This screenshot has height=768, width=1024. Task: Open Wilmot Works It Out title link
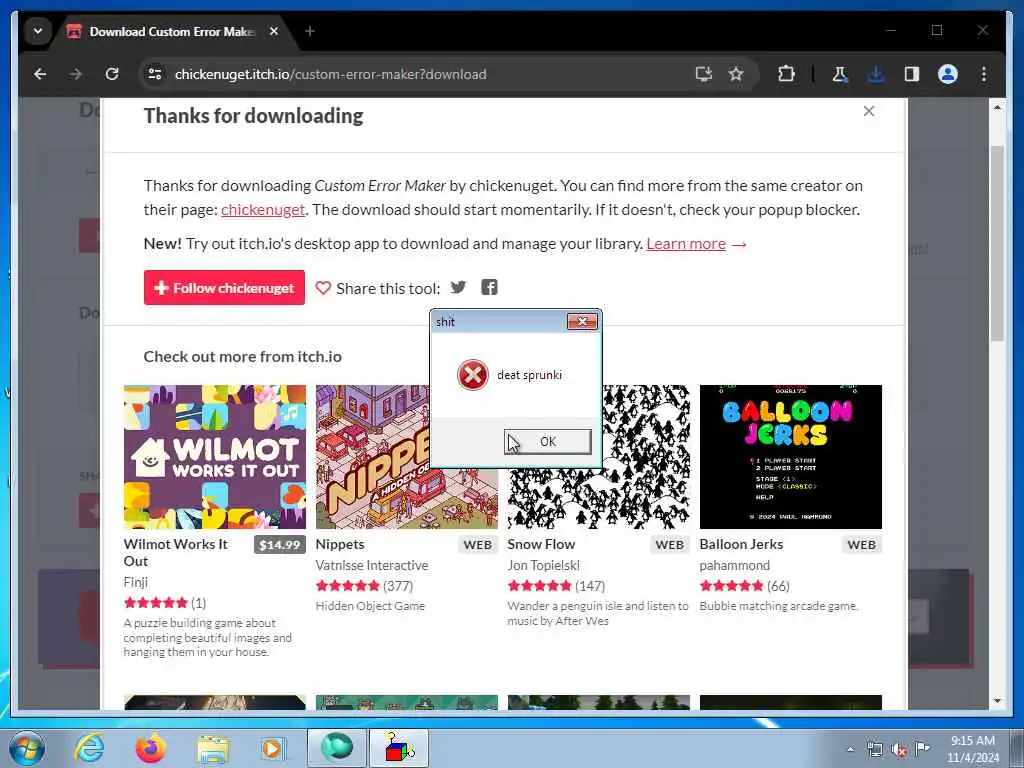pos(175,552)
